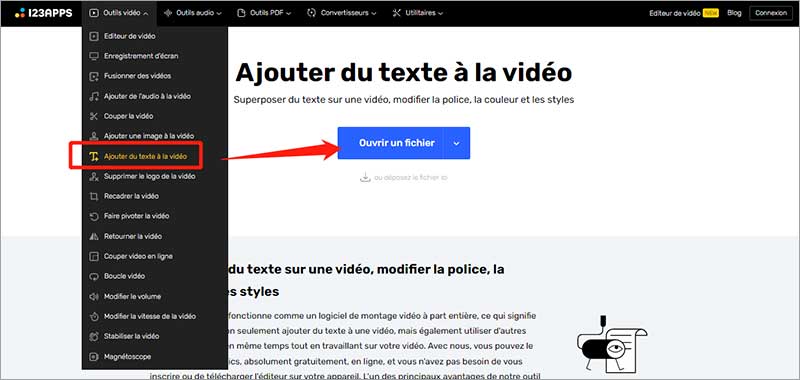Click the text T icon in the menu
This screenshot has width=800, height=380.
[x=93, y=157]
